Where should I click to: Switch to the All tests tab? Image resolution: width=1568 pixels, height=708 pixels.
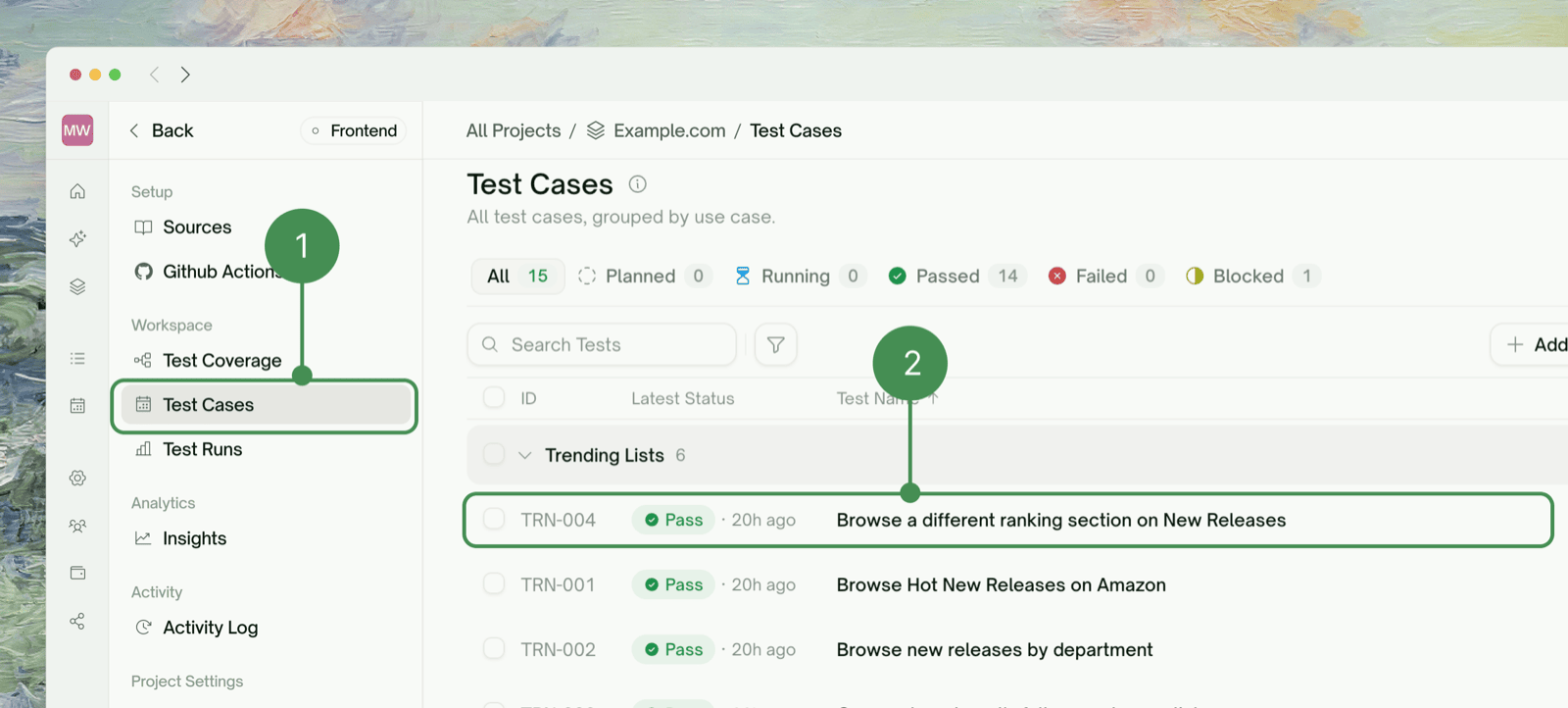[517, 276]
